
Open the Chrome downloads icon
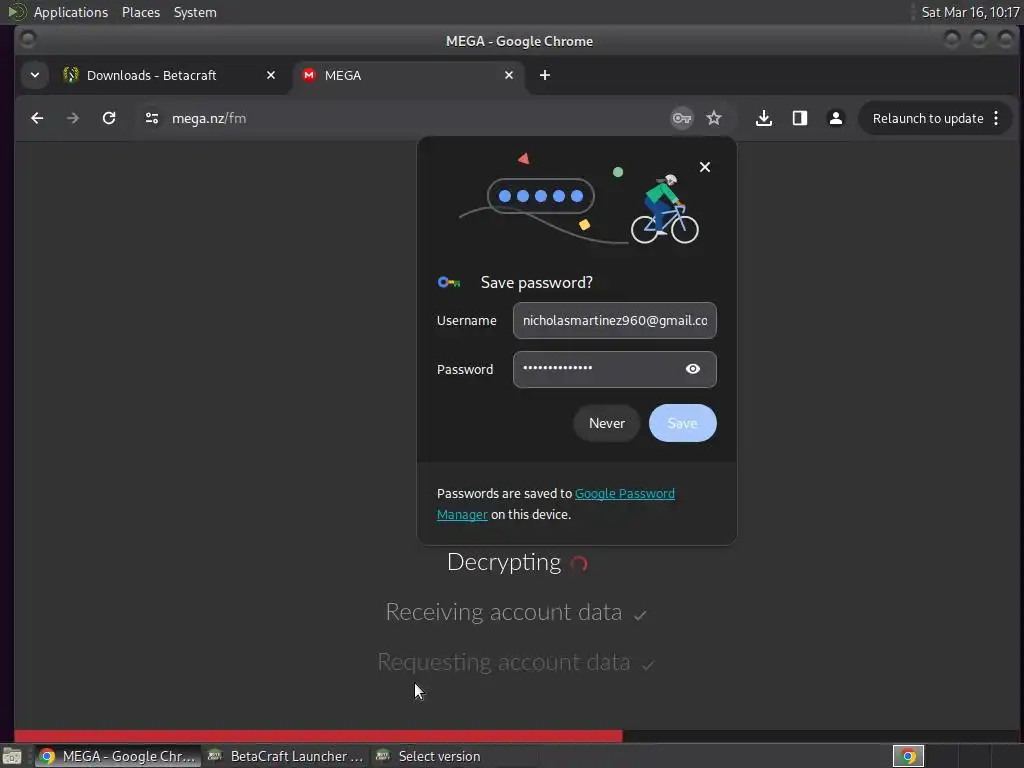[763, 118]
